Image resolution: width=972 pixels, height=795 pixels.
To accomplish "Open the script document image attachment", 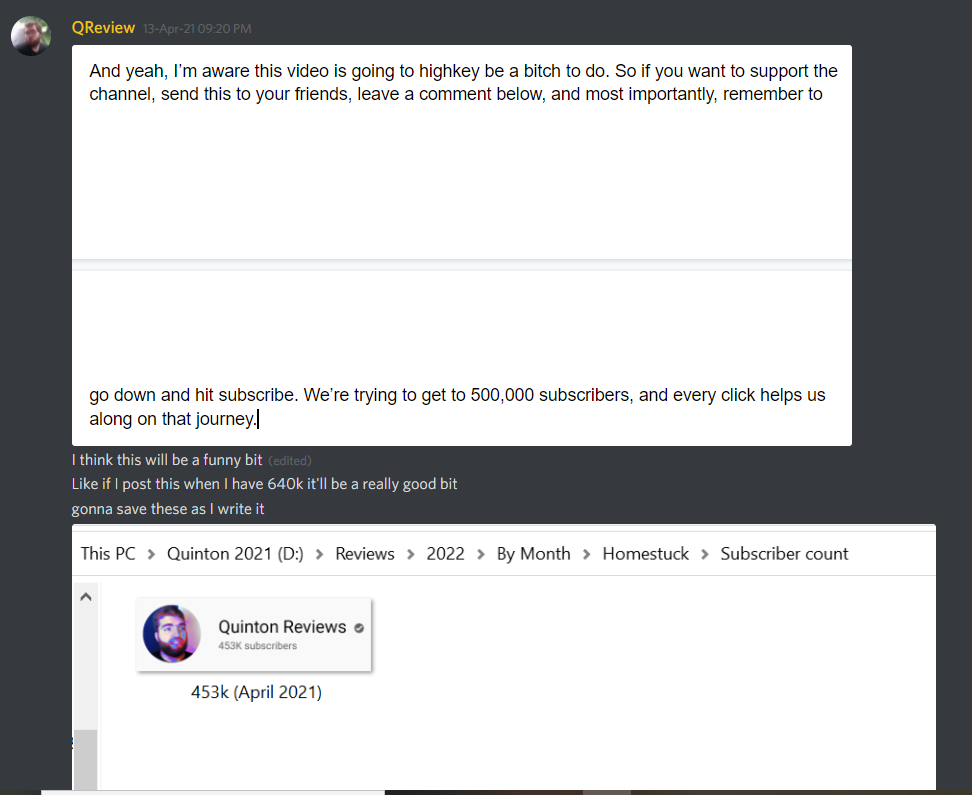I will tap(462, 246).
